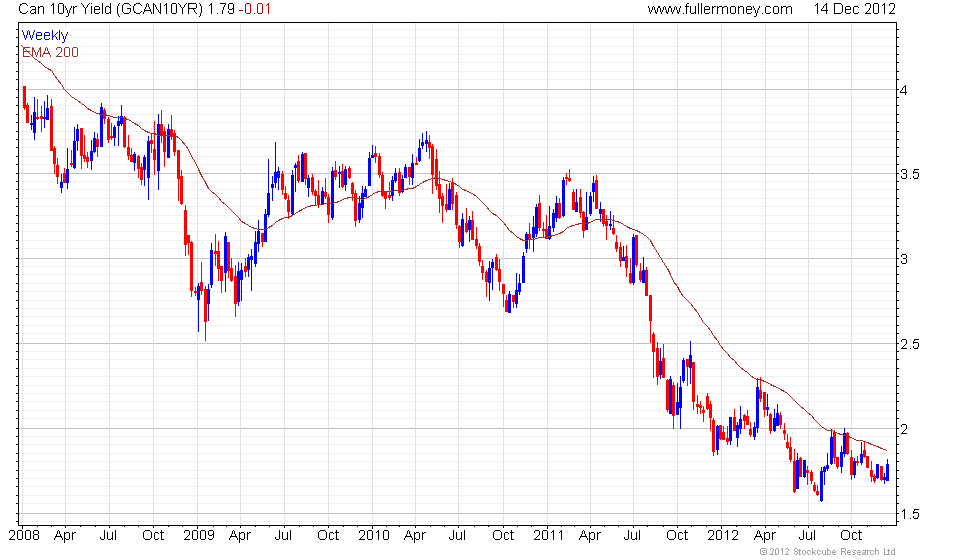Click the 2.5 label on the yield axis
Image resolution: width=980 pixels, height=560 pixels.
(x=909, y=344)
